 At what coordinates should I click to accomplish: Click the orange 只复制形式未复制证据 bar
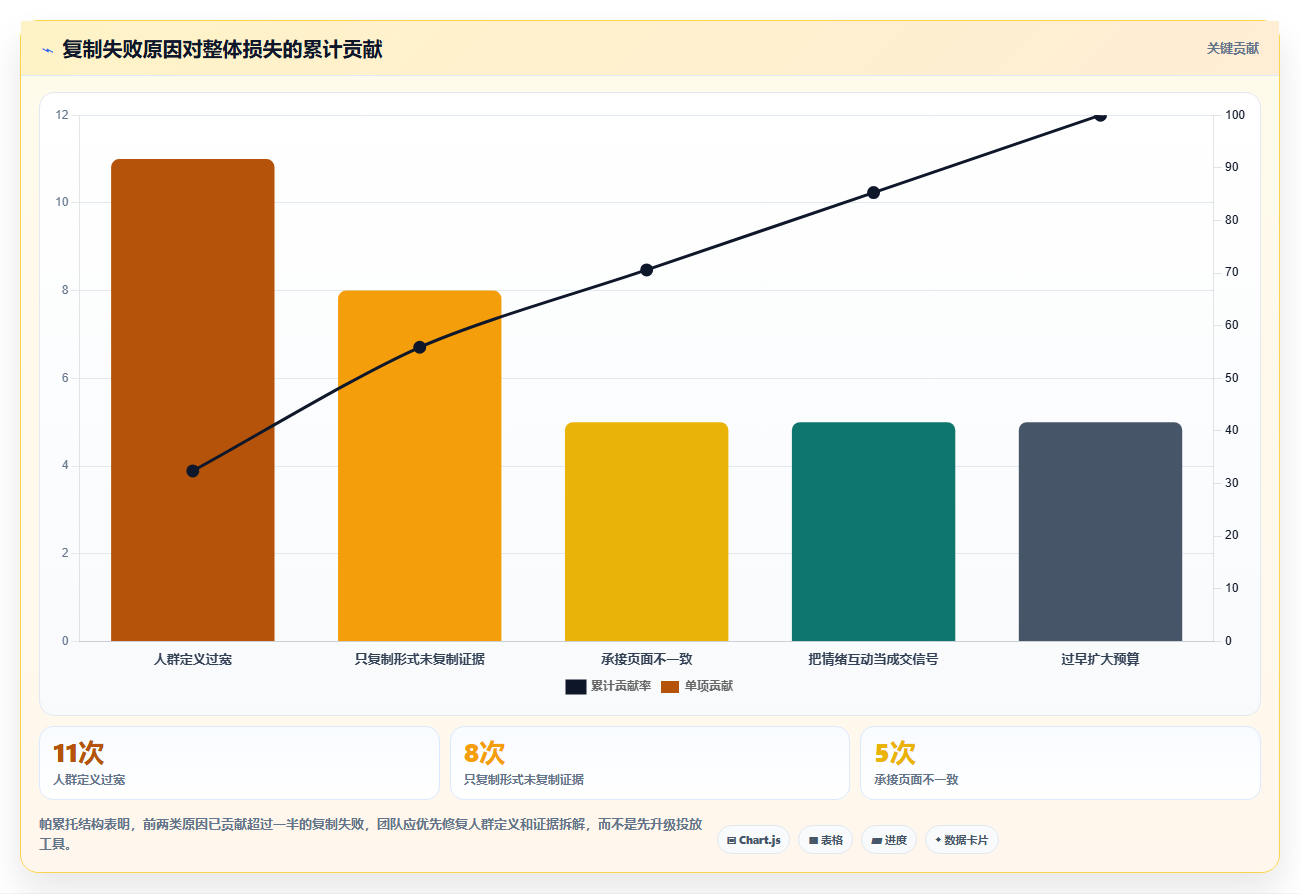(420, 466)
